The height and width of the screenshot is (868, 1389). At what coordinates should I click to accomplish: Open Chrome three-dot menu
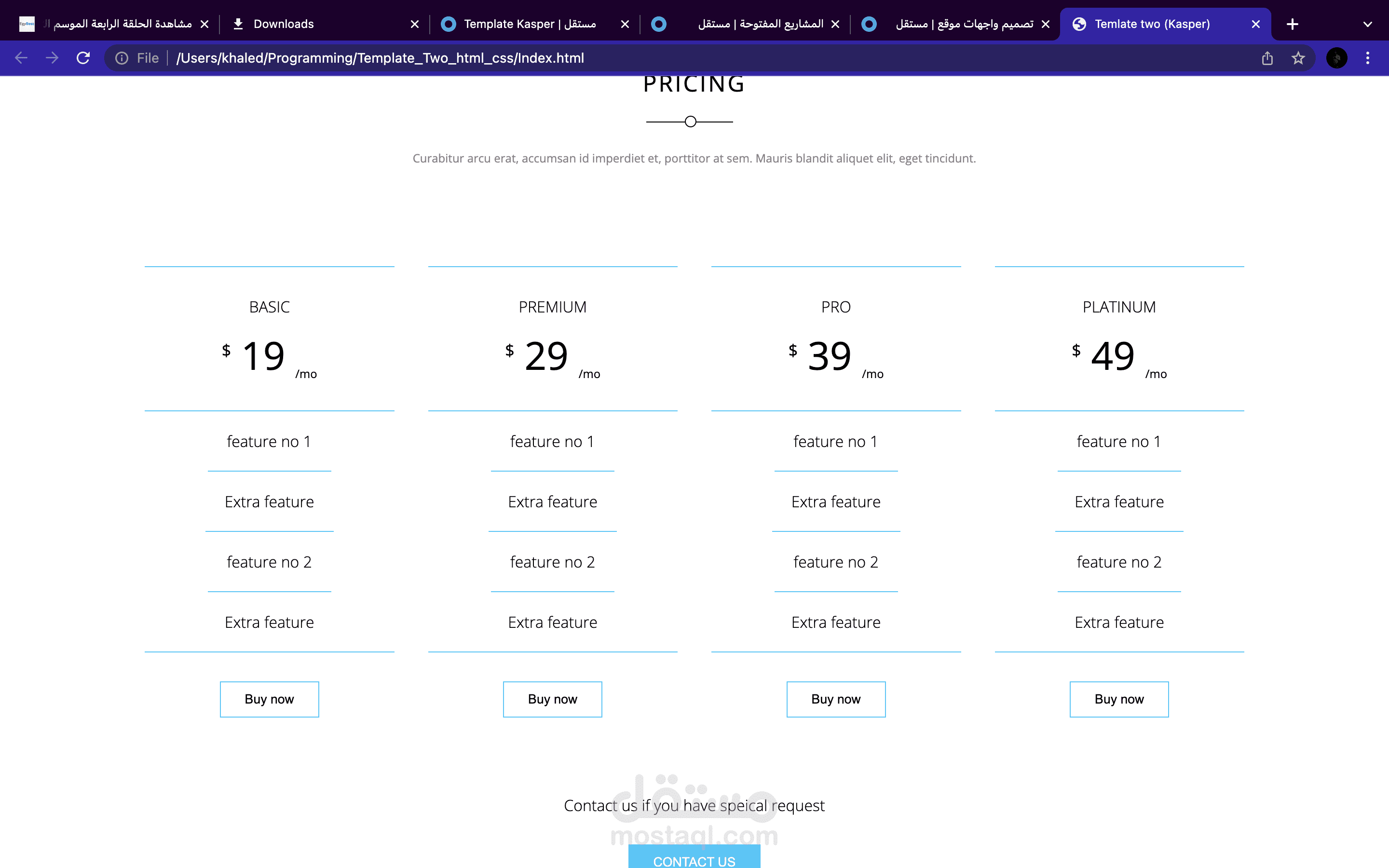coord(1368,58)
